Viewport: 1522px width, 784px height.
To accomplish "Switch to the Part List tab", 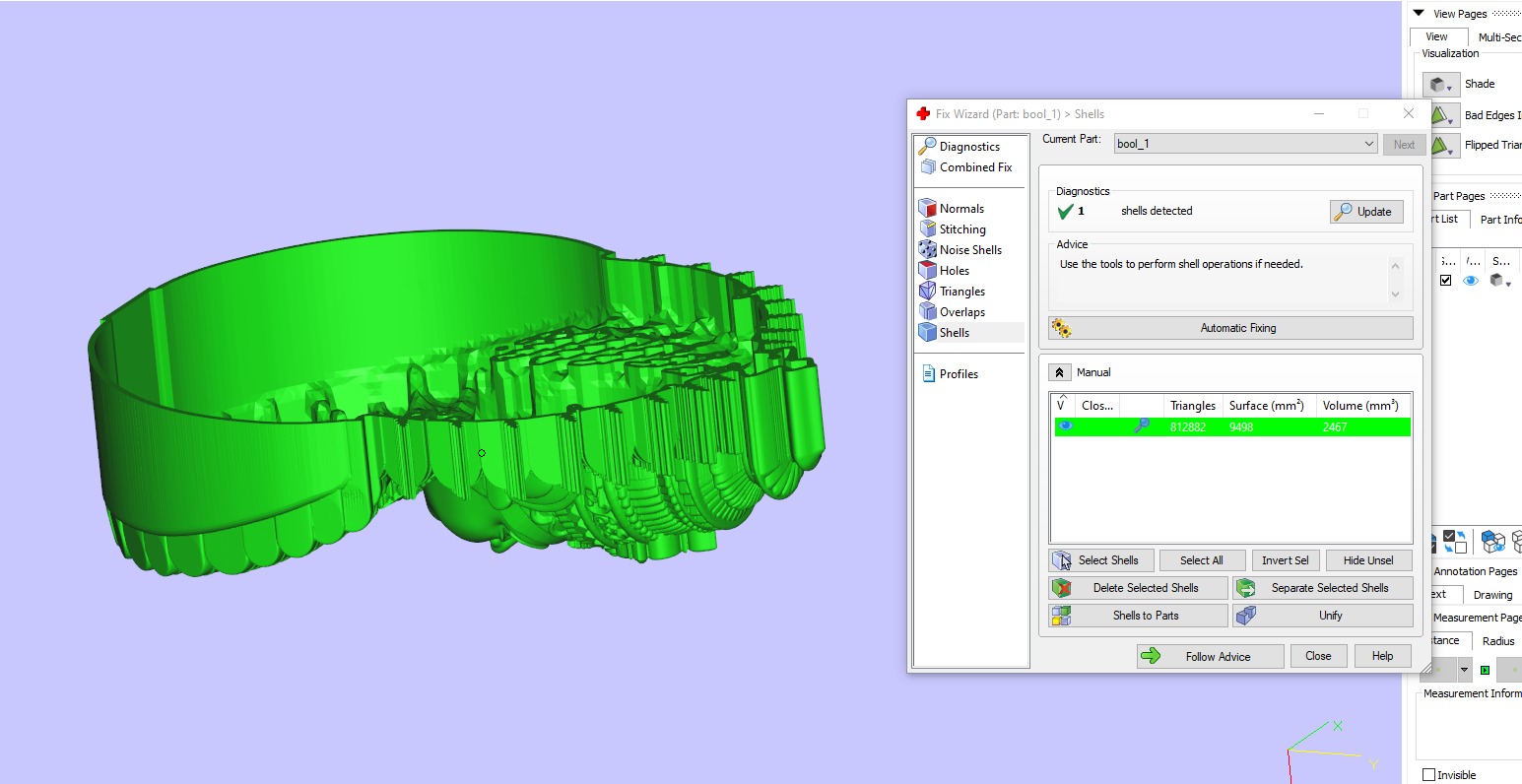I will pos(1448,219).
